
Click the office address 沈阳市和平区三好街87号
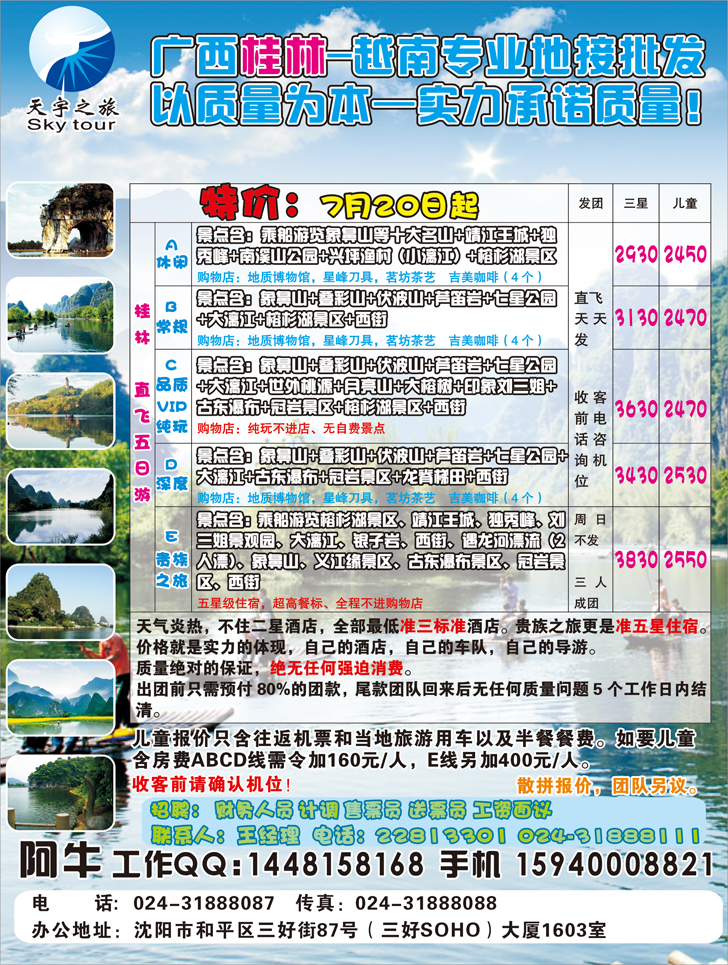pyautogui.click(x=246, y=929)
